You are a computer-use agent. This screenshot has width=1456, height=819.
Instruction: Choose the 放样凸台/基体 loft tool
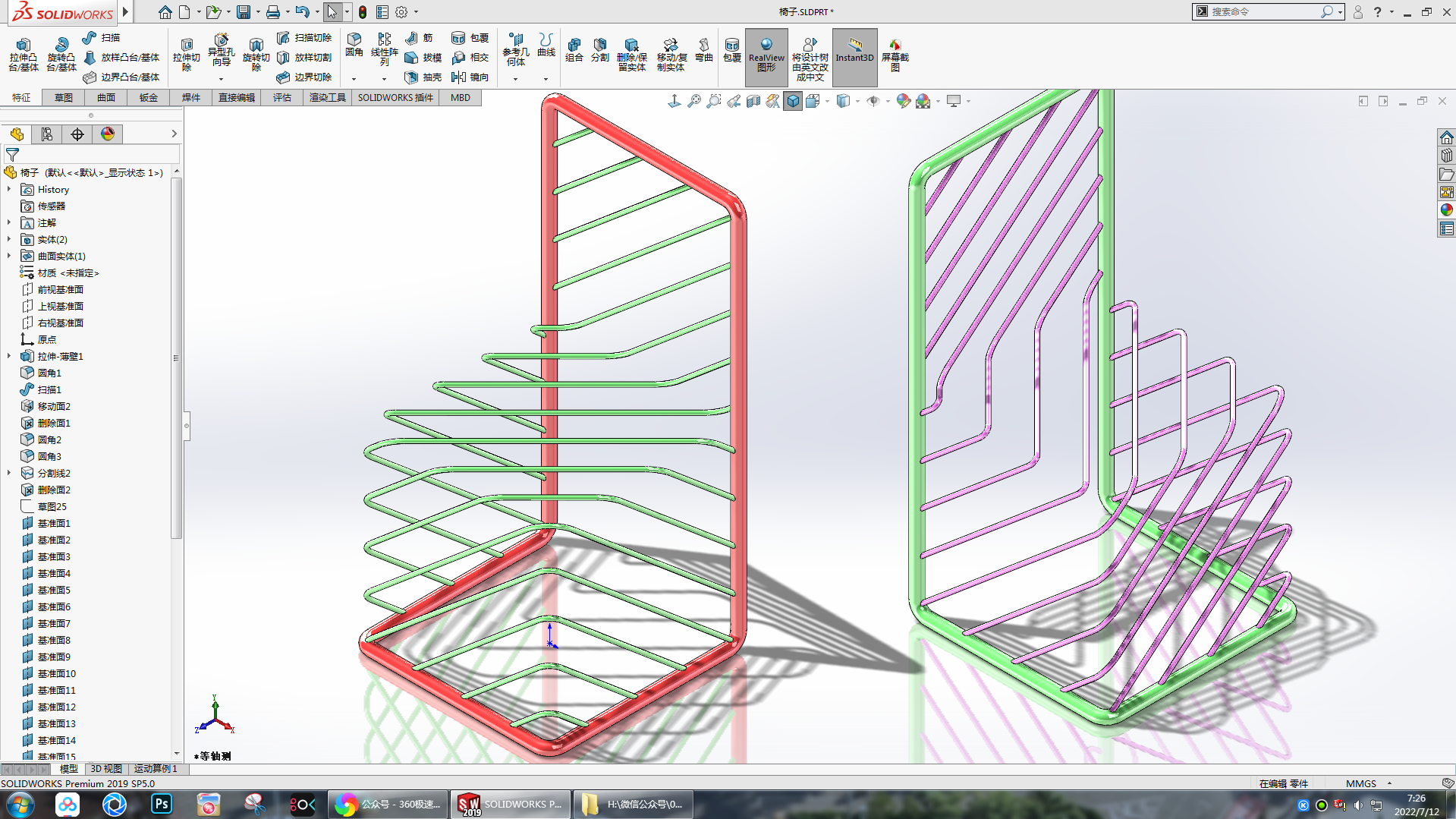click(121, 57)
